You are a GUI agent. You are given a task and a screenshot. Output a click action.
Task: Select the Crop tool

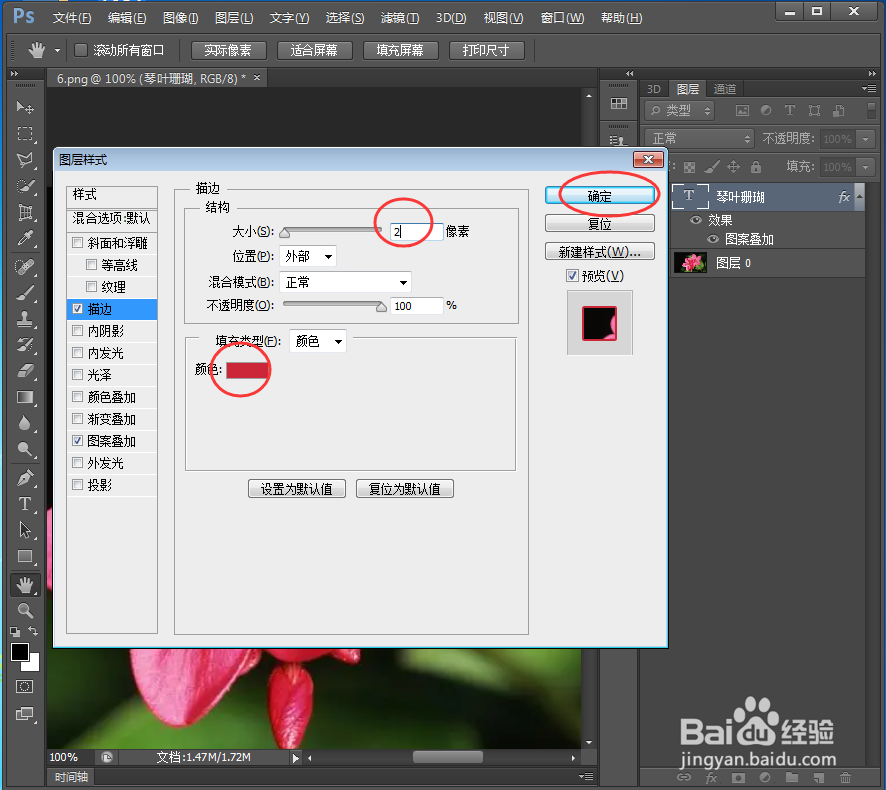[x=25, y=213]
